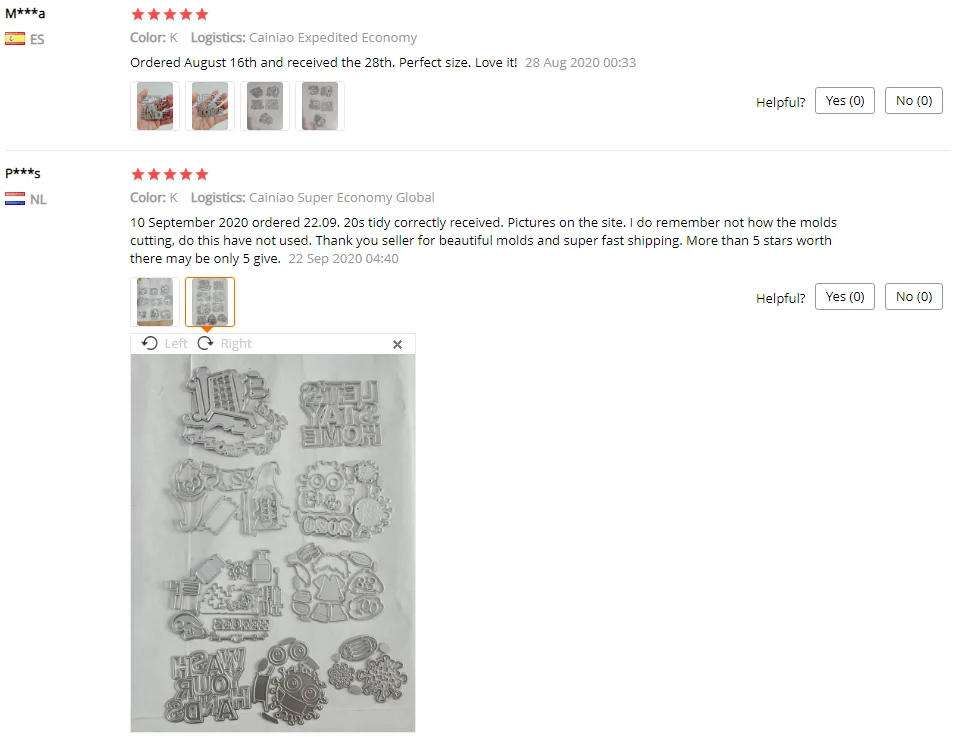
Task: Click the five-star rating of M***a's review
Action: tap(170, 14)
